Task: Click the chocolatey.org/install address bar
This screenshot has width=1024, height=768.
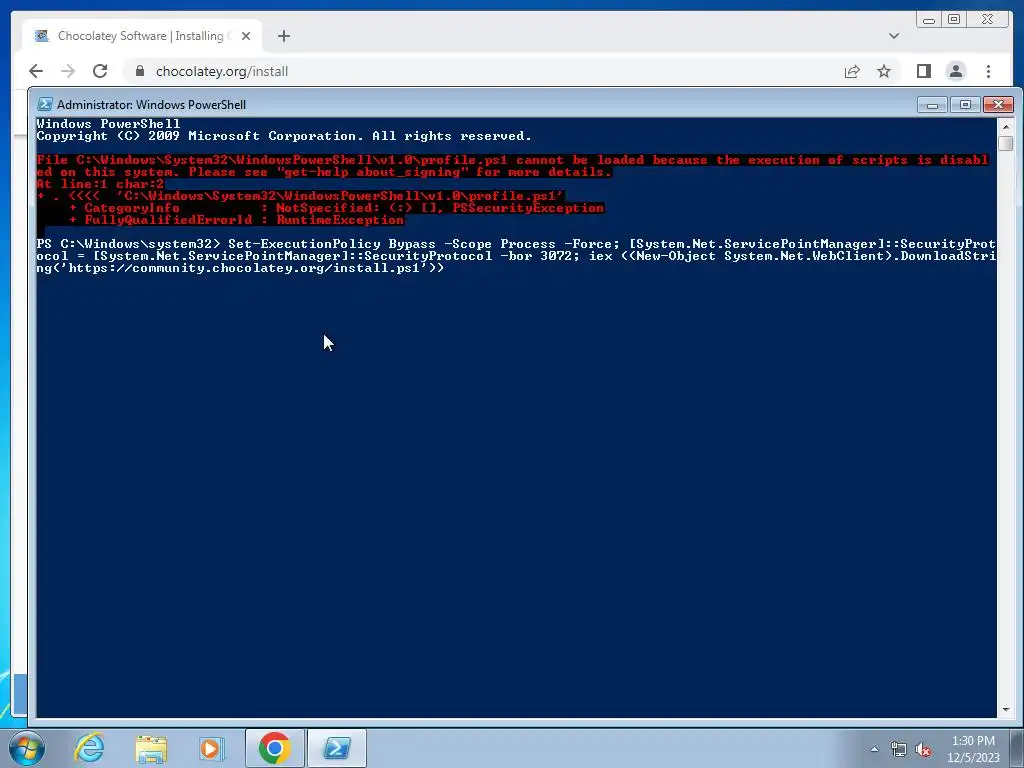Action: (483, 71)
